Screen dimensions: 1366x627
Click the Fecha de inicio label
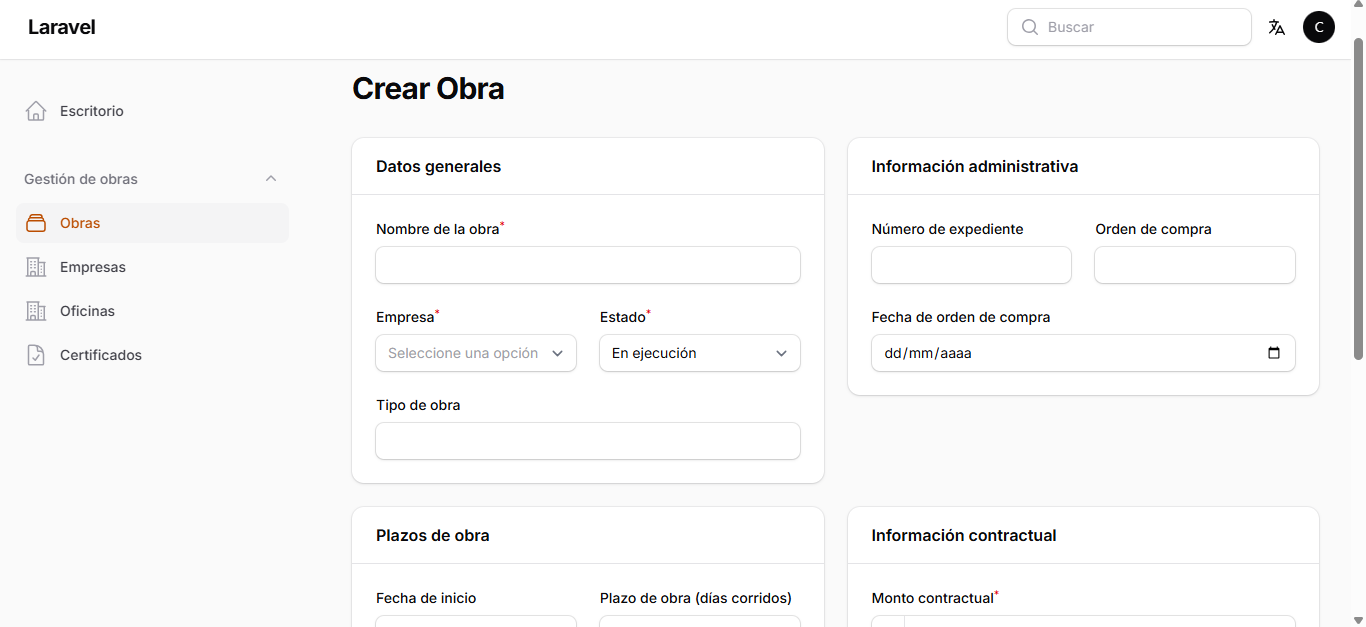[x=426, y=598]
